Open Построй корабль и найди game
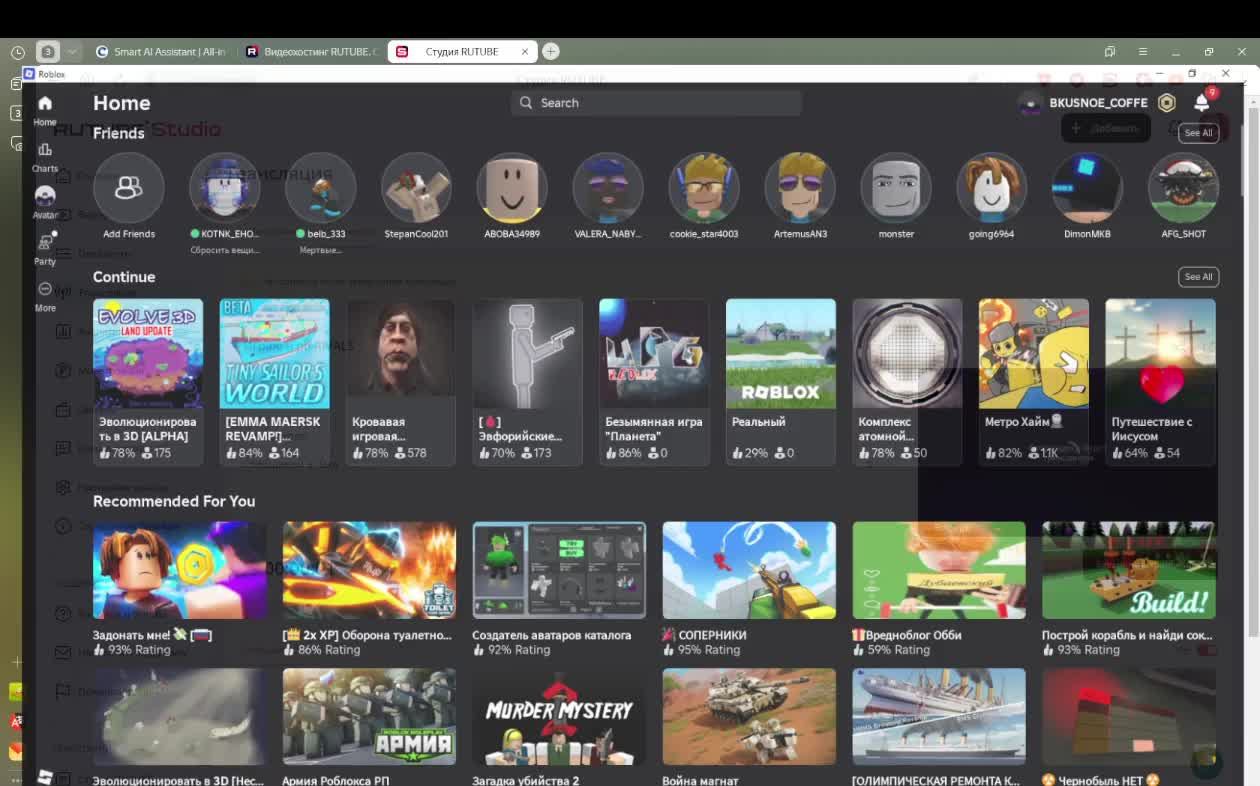Image resolution: width=1260 pixels, height=786 pixels. pyautogui.click(x=1129, y=588)
